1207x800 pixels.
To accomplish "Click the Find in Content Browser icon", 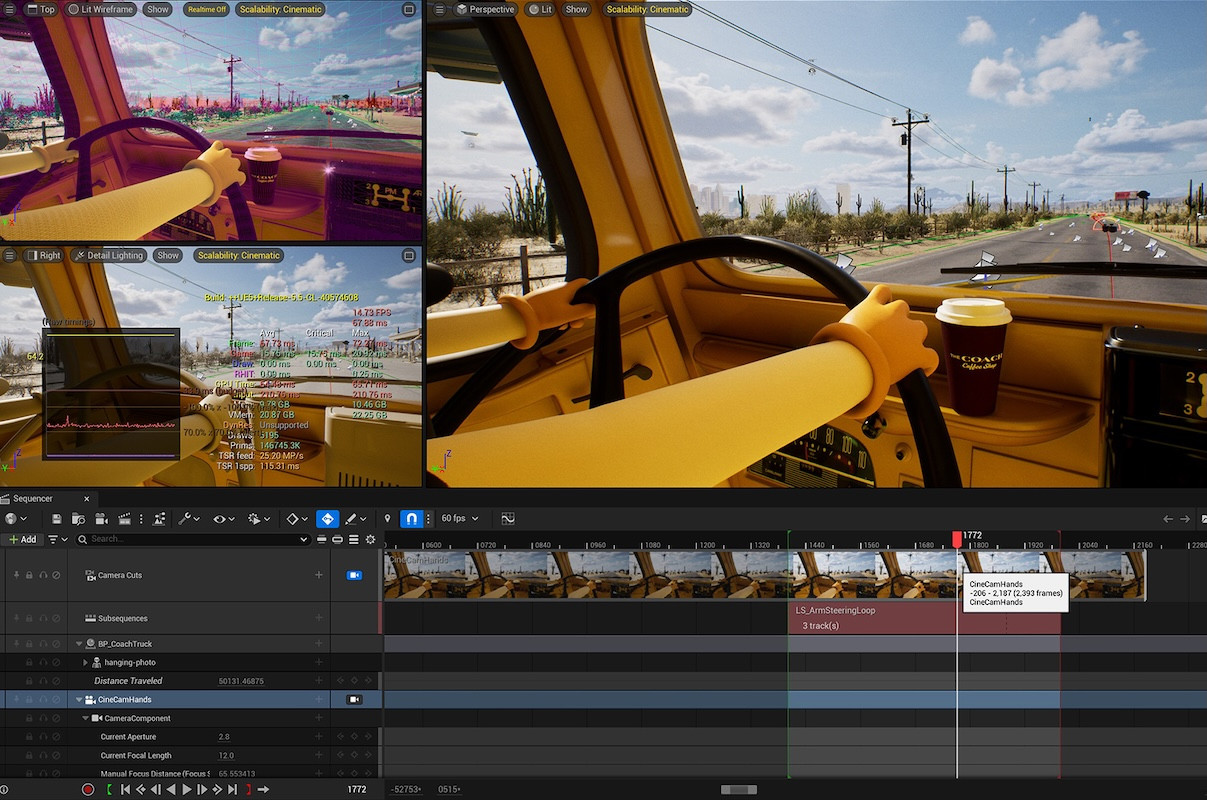I will 79,519.
